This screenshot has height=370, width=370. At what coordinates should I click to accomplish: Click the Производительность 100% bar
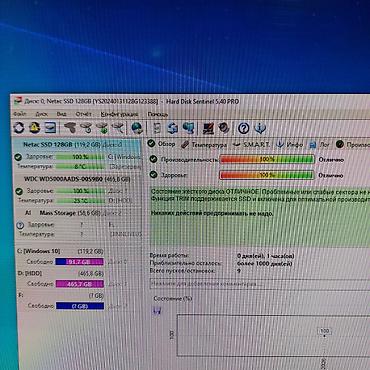coord(267,160)
